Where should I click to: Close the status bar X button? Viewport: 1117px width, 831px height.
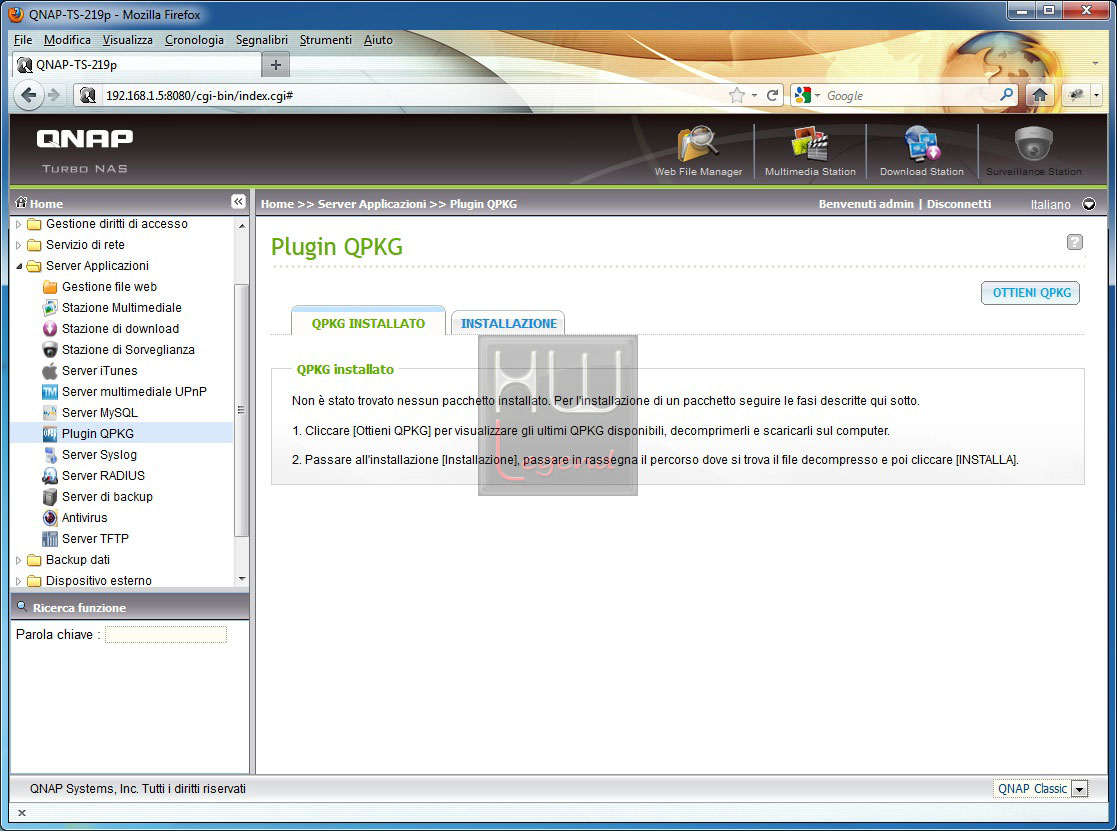(21, 813)
